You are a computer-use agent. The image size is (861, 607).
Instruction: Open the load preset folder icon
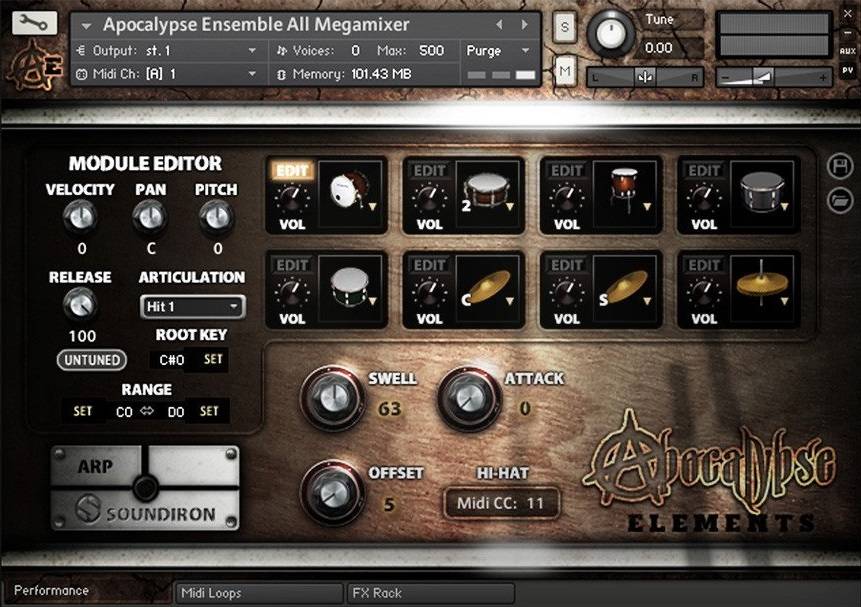tap(838, 200)
